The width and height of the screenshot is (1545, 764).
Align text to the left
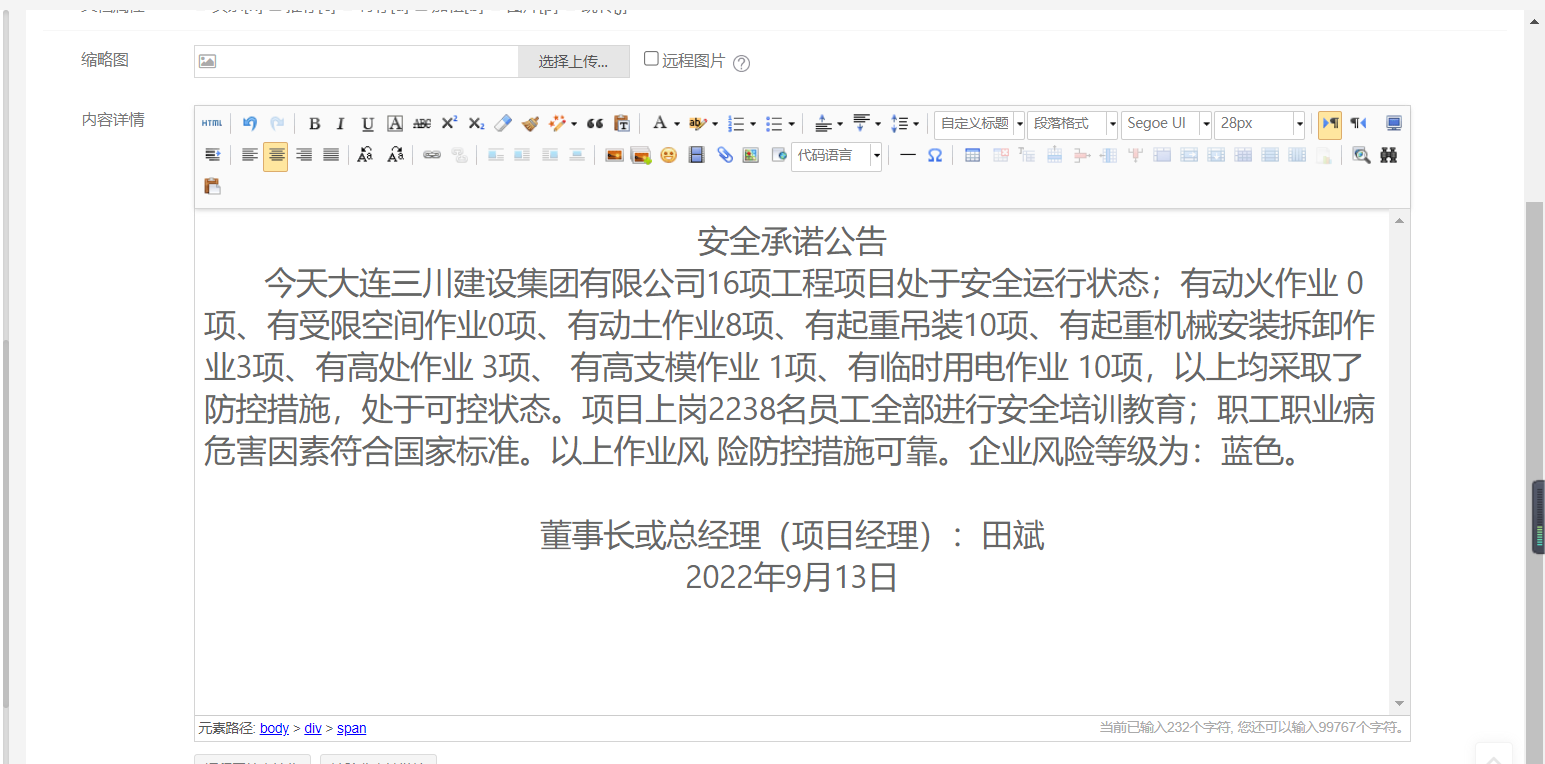pos(249,155)
